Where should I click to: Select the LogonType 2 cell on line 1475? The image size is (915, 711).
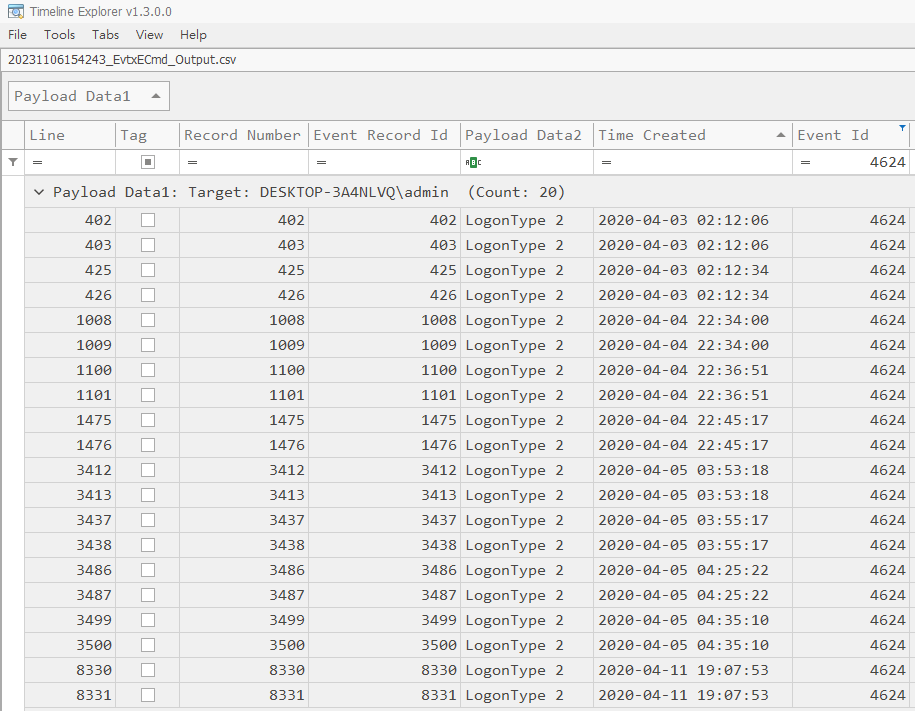(x=527, y=420)
